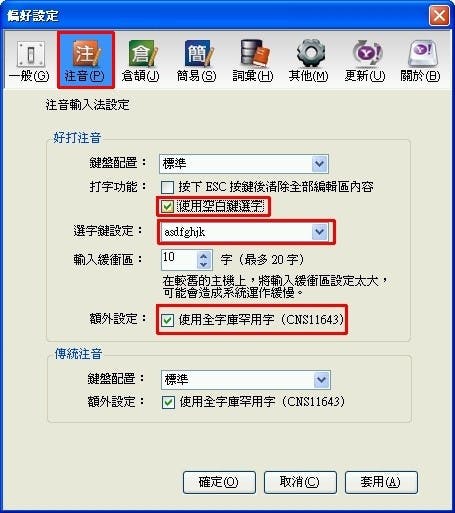Viewport: 455px width, 513px height.
Task: Decrease input buffer size with down arrow
Action: click(204, 265)
